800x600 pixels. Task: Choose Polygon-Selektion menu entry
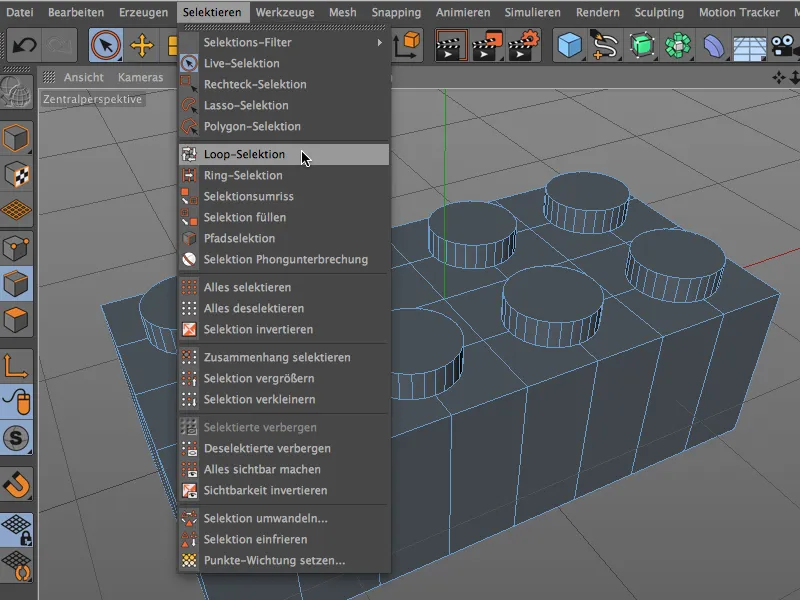[x=284, y=126]
